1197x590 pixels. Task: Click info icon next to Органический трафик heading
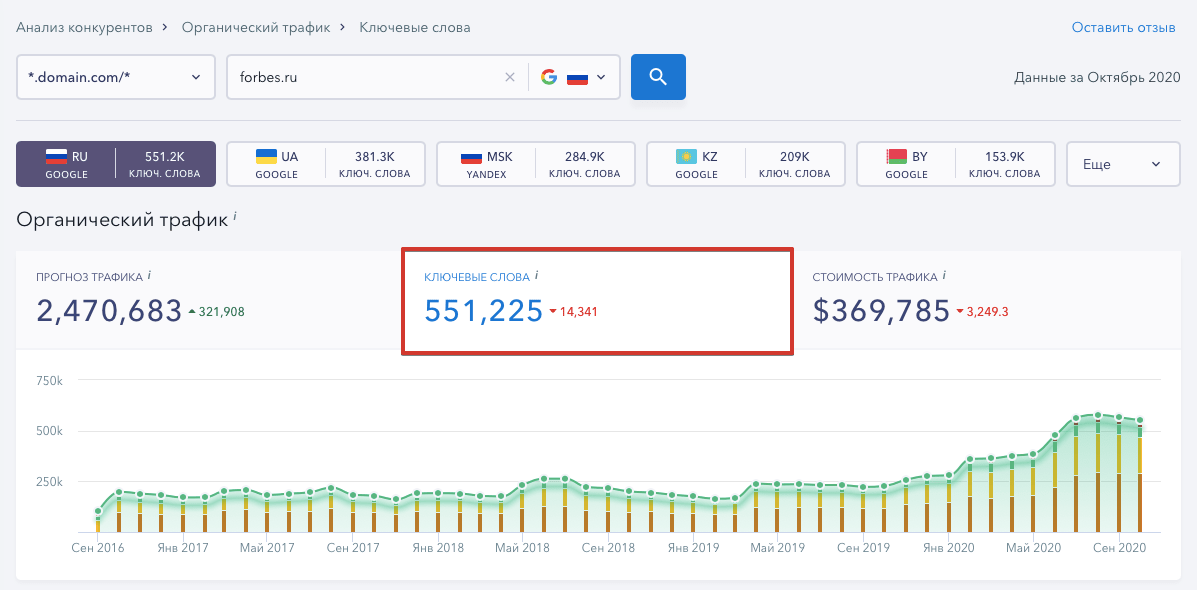235,218
